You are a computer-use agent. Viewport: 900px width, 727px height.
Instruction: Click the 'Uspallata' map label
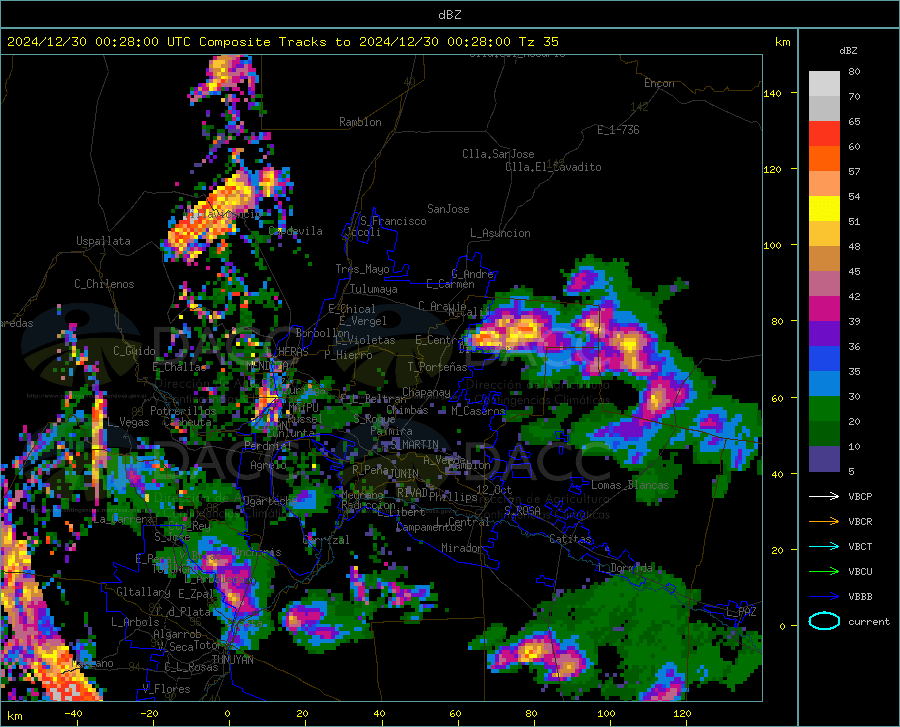coord(103,241)
